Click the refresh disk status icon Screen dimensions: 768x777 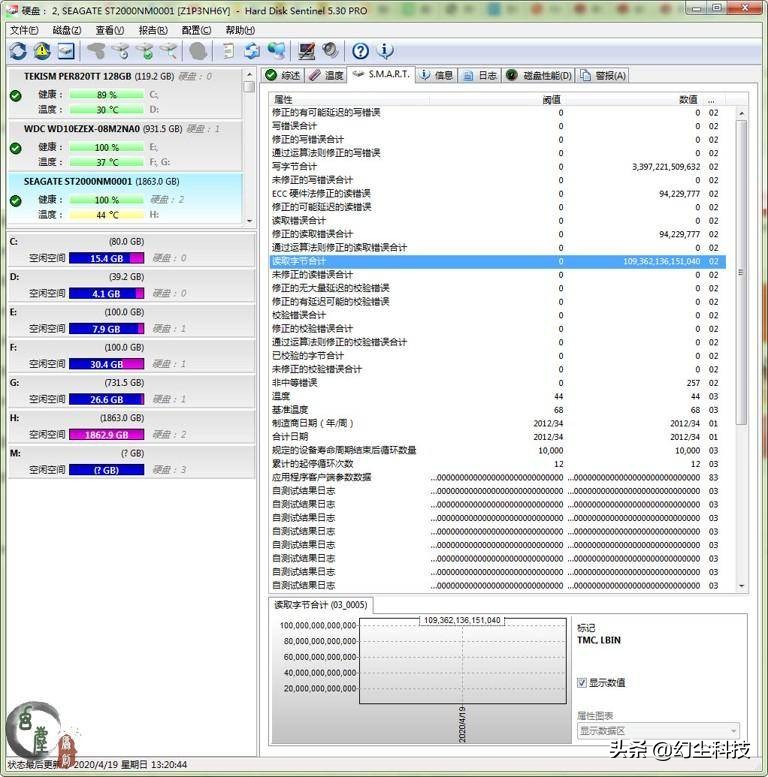(18, 51)
